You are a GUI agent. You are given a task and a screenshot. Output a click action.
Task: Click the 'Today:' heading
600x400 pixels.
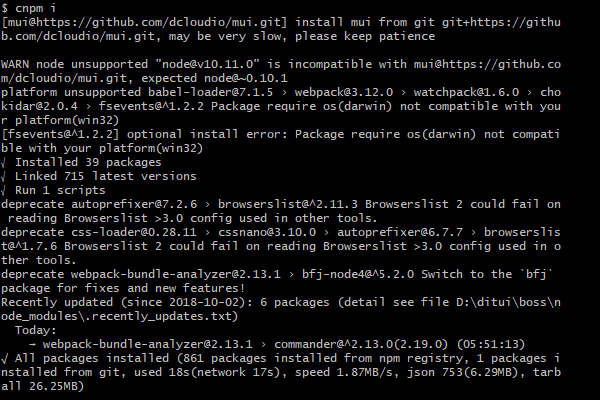click(36, 330)
